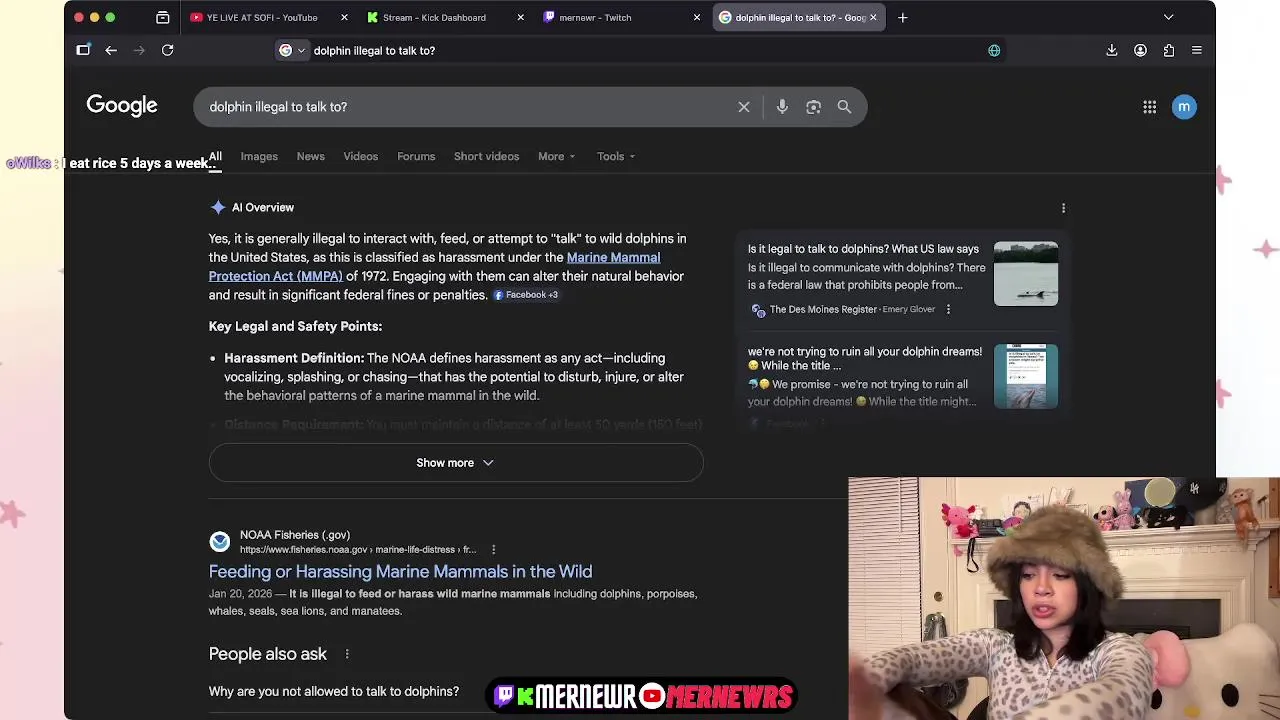The image size is (1280, 720).
Task: Open the downloads icon in the toolbar
Action: 1112,50
